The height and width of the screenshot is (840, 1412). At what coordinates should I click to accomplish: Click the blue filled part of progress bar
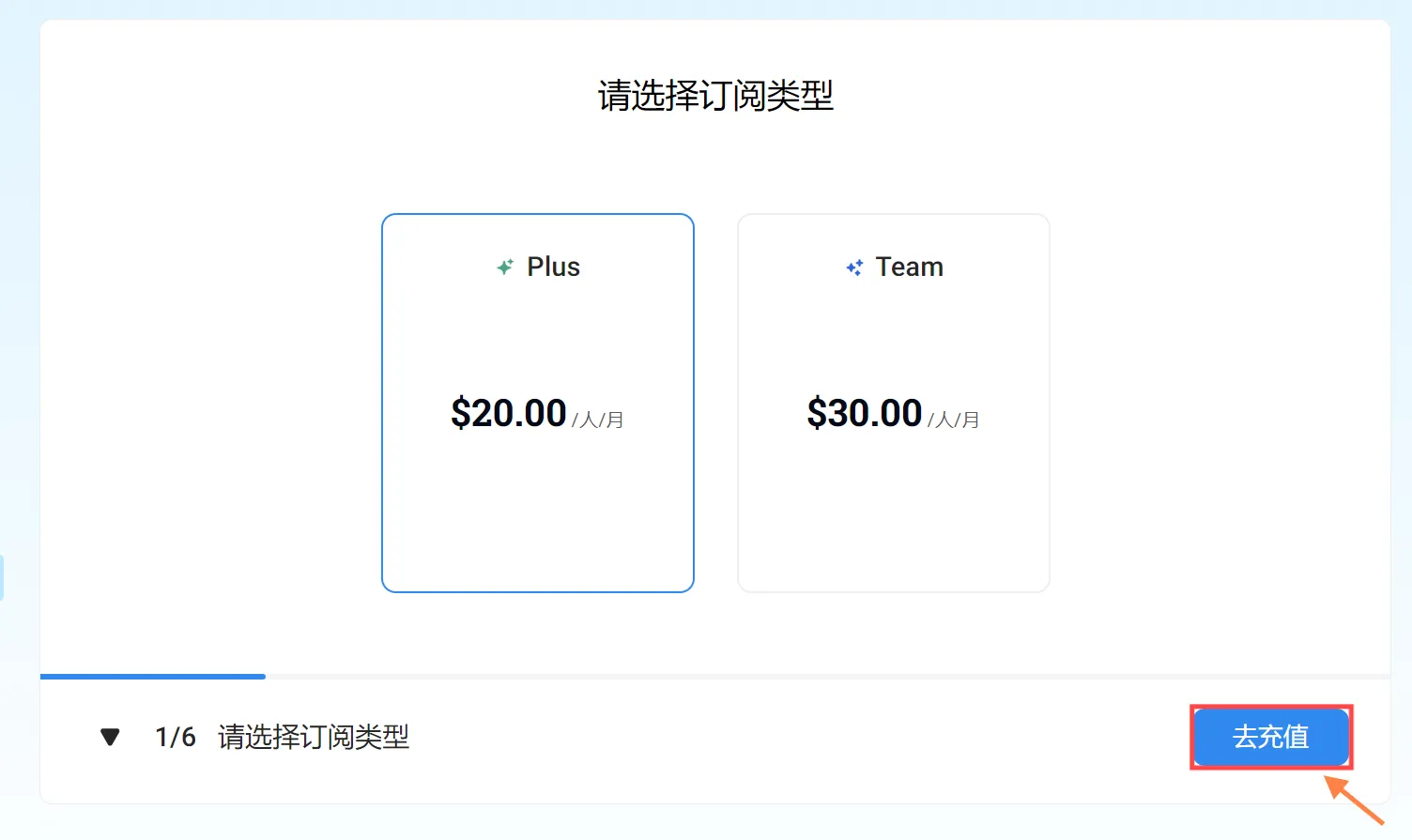(x=152, y=676)
